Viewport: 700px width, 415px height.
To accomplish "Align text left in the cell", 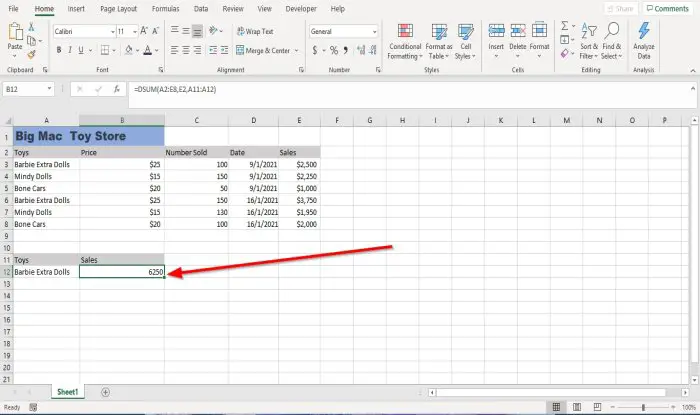I will [x=175, y=50].
